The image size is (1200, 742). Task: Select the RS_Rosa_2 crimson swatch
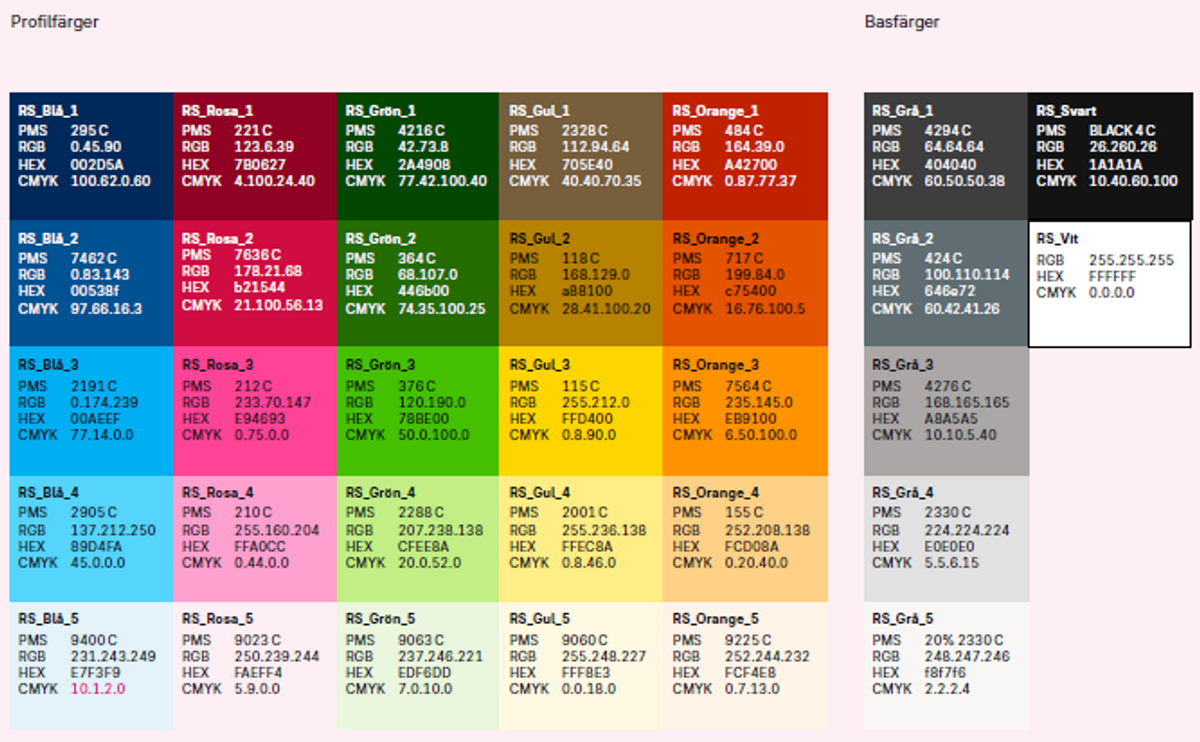tap(255, 284)
